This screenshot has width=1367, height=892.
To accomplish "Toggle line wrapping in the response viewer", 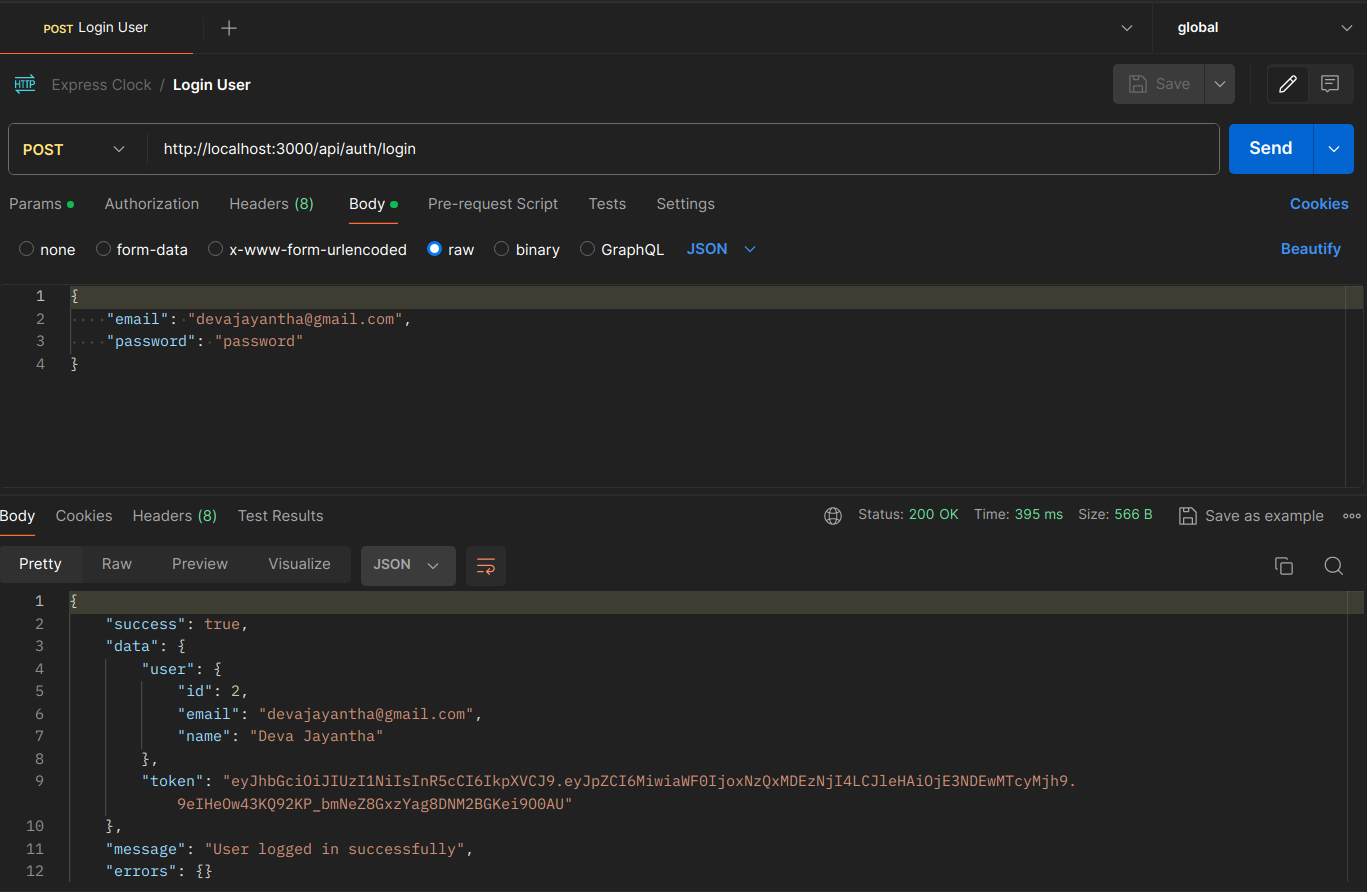I will click(486, 565).
